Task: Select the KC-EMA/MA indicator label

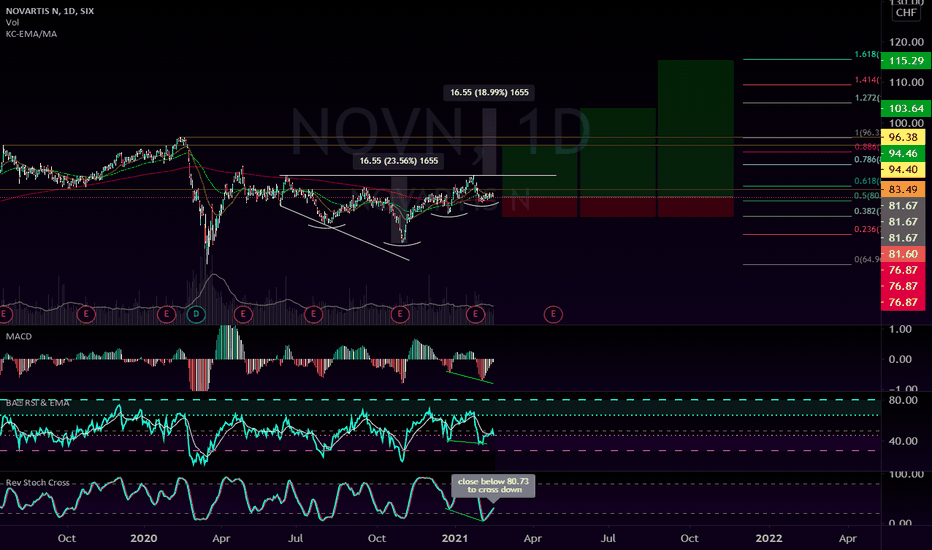Action: [32, 34]
